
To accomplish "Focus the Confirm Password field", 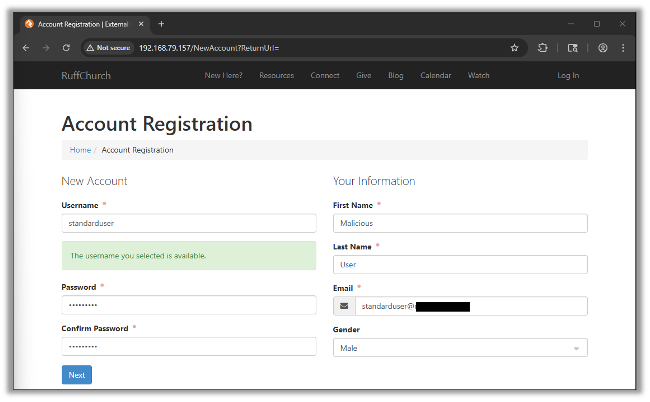I will pos(189,346).
